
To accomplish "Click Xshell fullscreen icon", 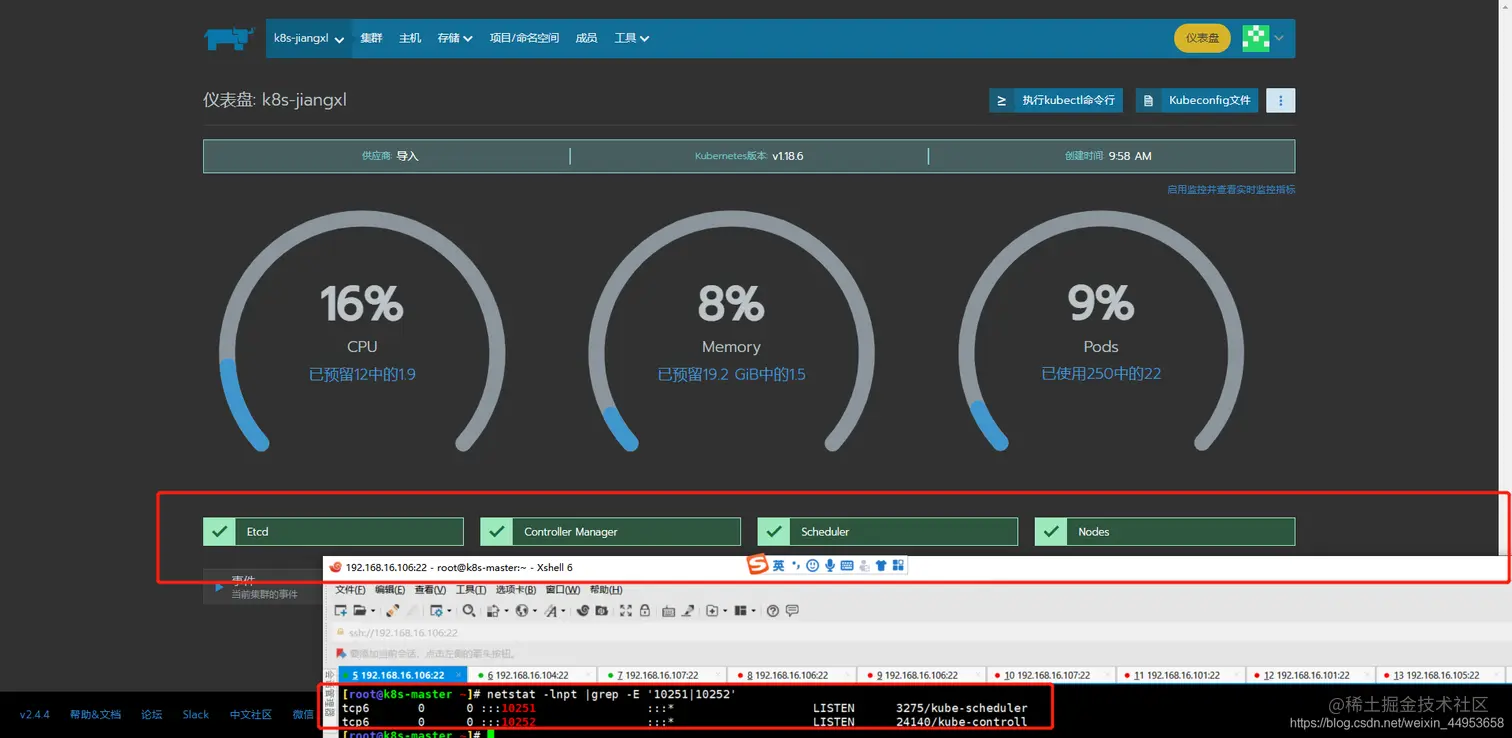I will point(626,610).
